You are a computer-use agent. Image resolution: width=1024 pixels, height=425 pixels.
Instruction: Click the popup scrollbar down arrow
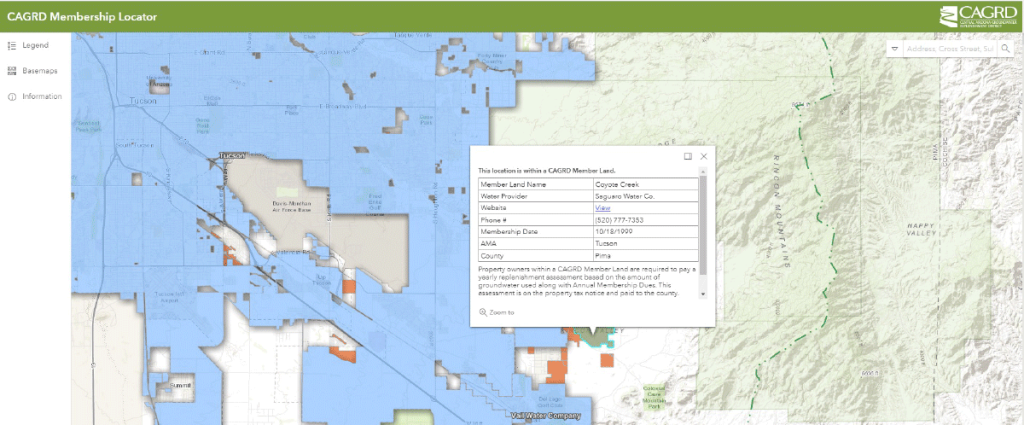coord(703,294)
